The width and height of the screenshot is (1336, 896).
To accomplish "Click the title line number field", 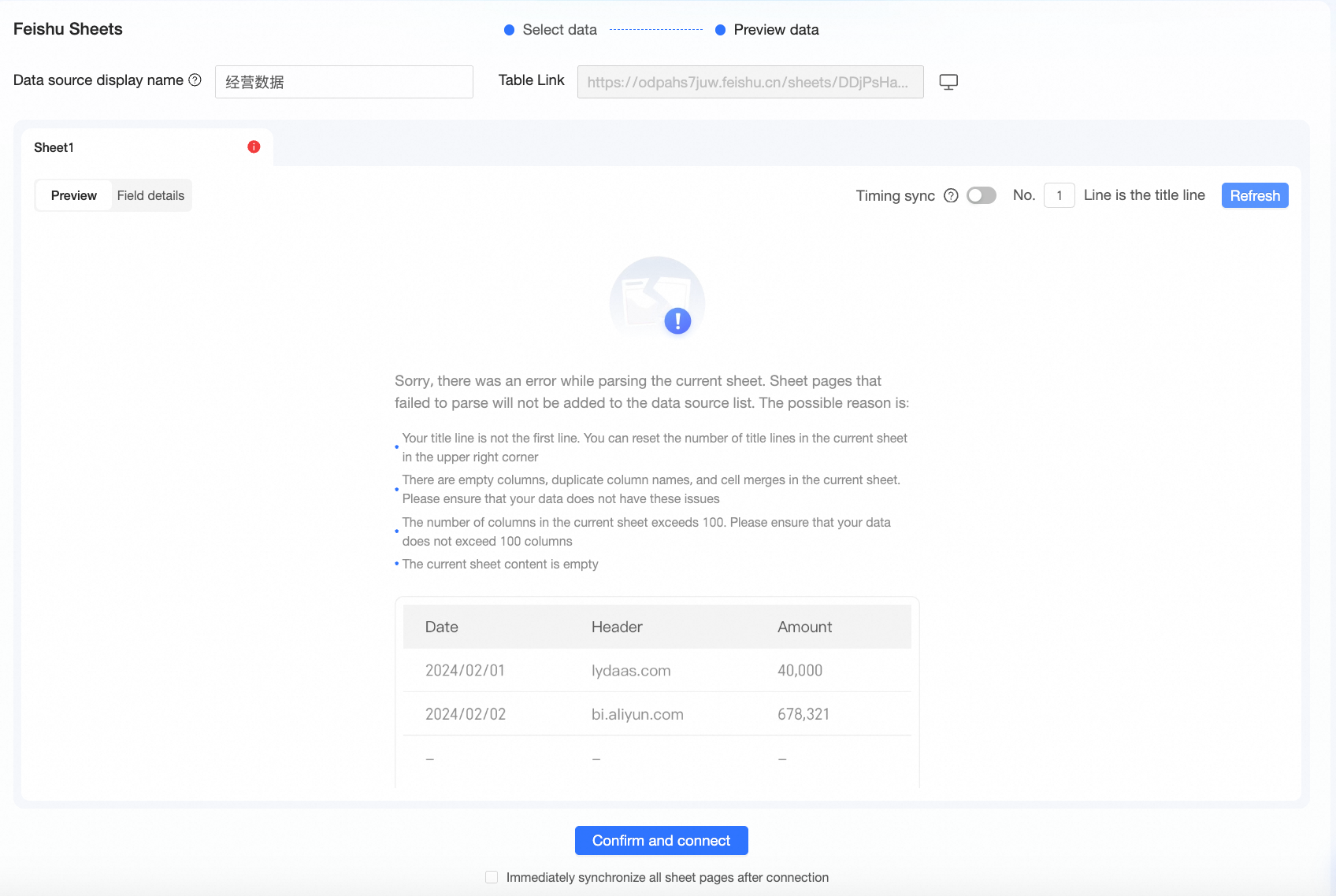I will [x=1060, y=195].
